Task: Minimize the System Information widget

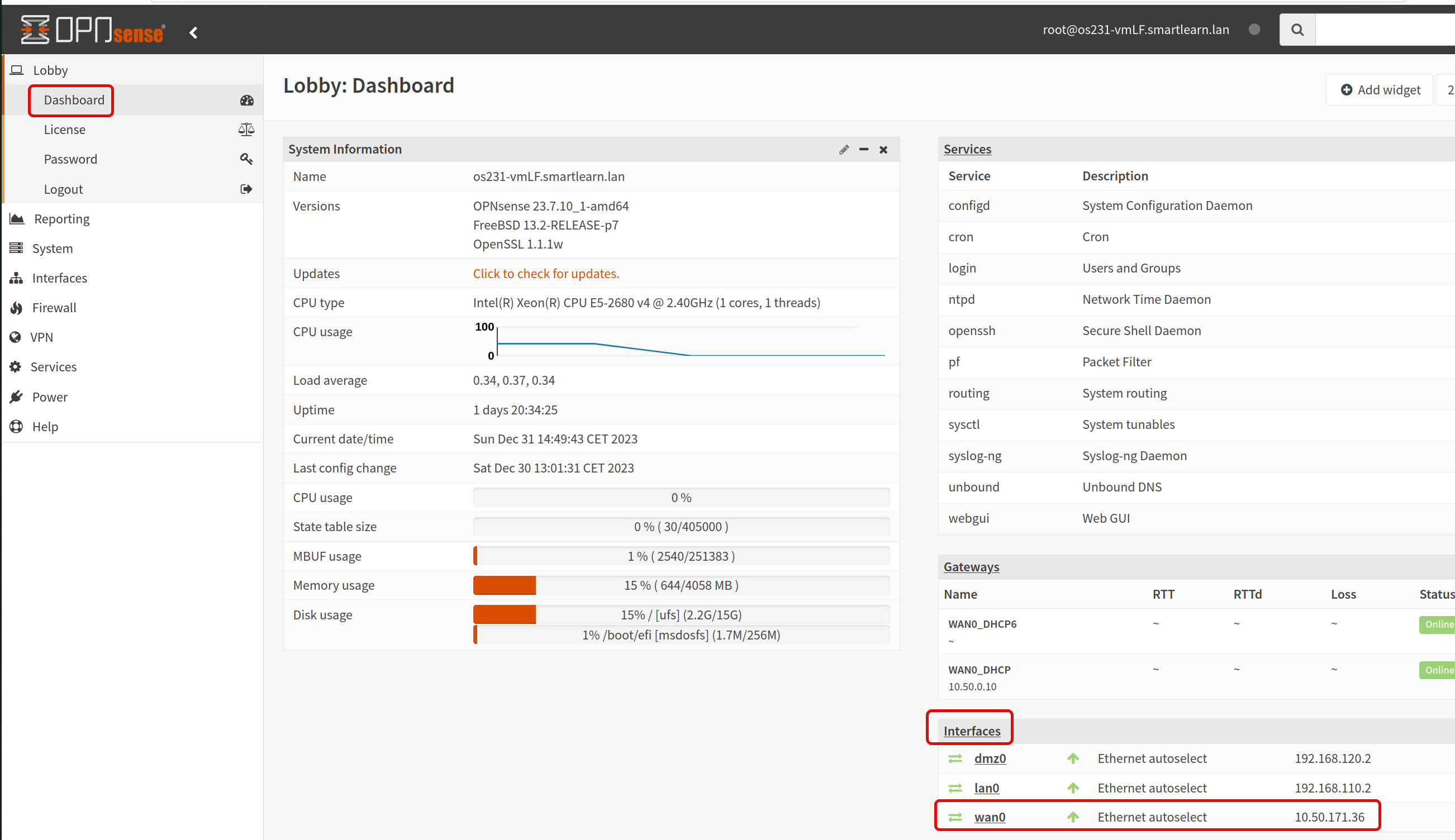Action: coord(863,150)
